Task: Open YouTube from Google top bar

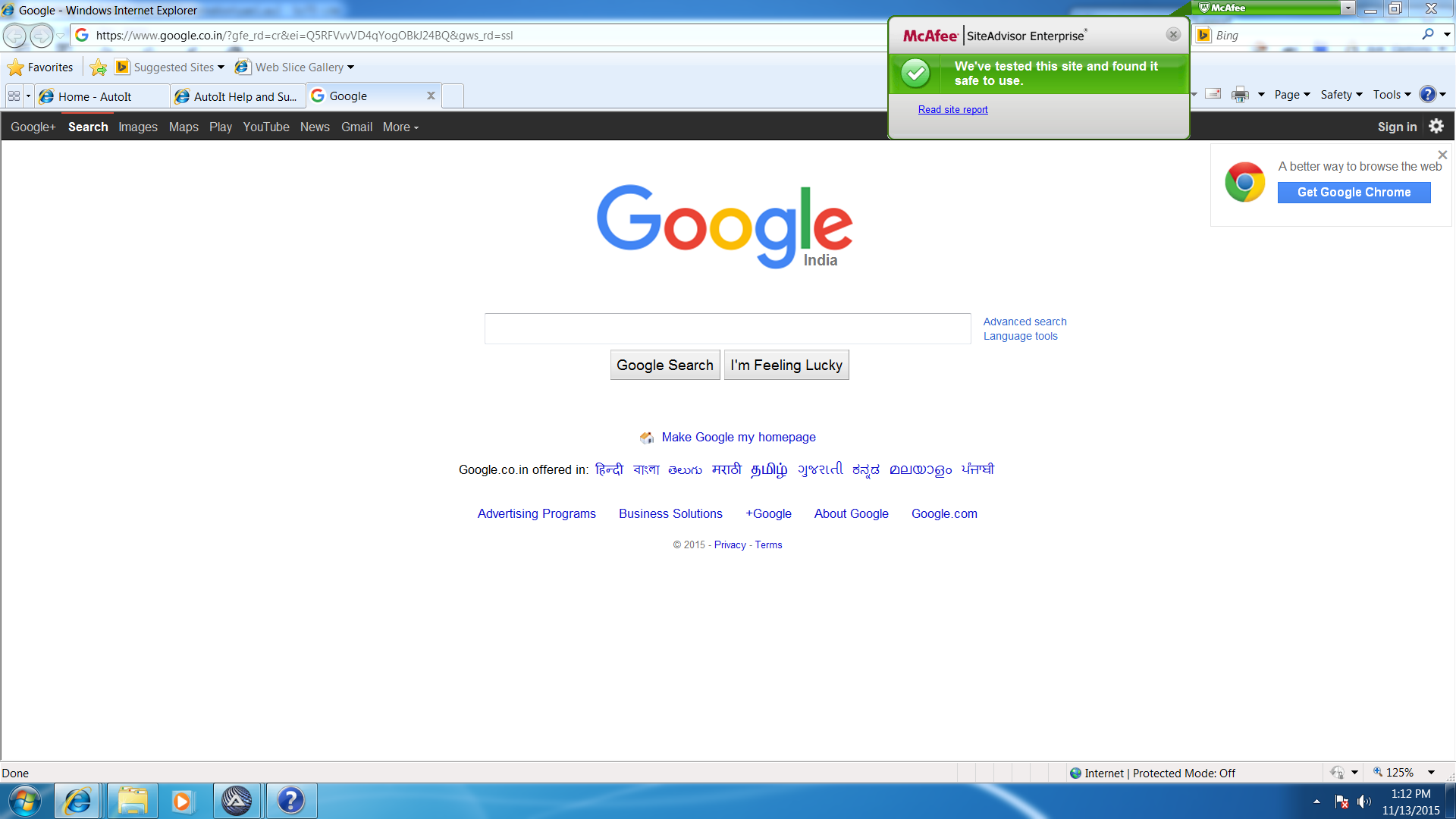Action: tap(266, 127)
